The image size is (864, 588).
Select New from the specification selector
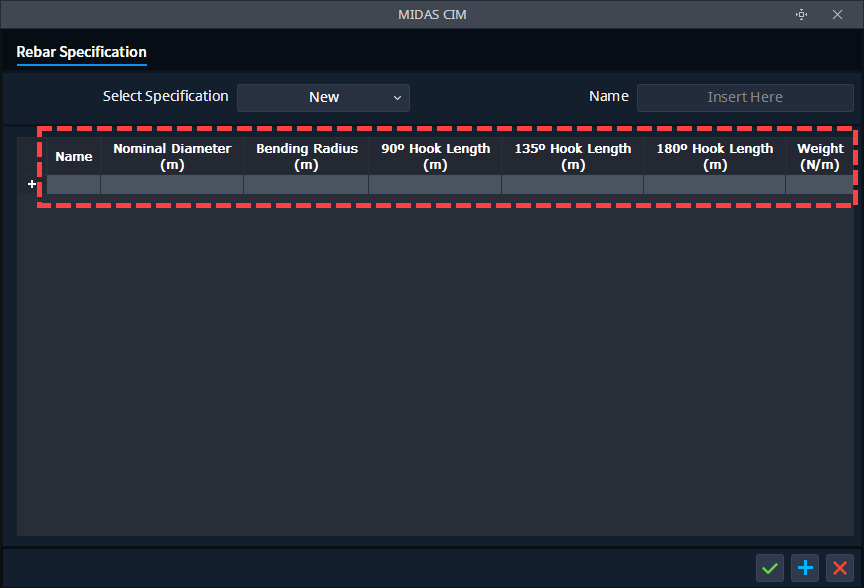[x=323, y=97]
